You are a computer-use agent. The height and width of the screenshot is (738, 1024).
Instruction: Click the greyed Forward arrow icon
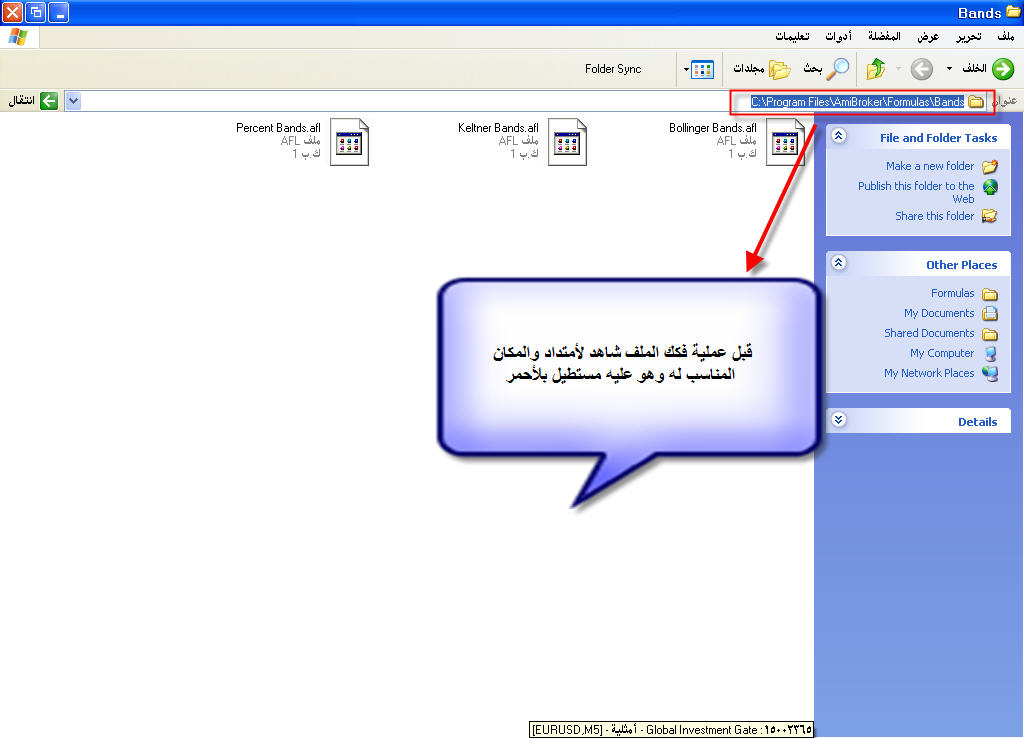pyautogui.click(x=921, y=69)
